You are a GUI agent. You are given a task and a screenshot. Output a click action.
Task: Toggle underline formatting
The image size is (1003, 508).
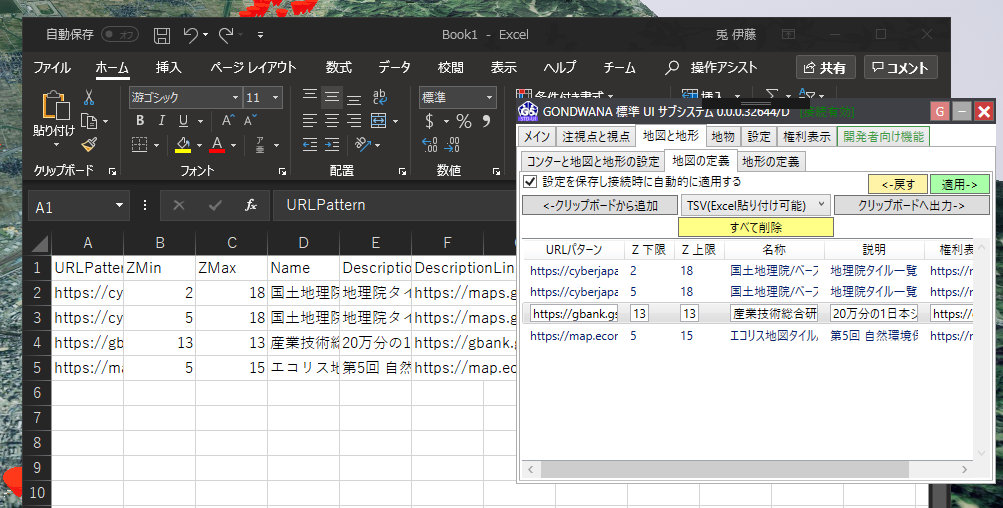click(x=184, y=121)
